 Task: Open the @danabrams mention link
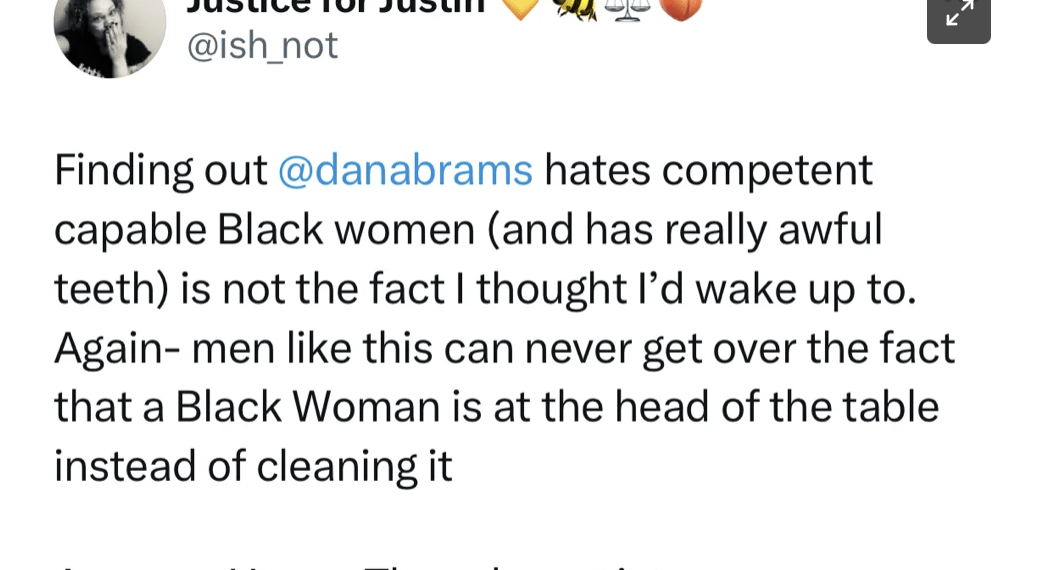click(404, 171)
